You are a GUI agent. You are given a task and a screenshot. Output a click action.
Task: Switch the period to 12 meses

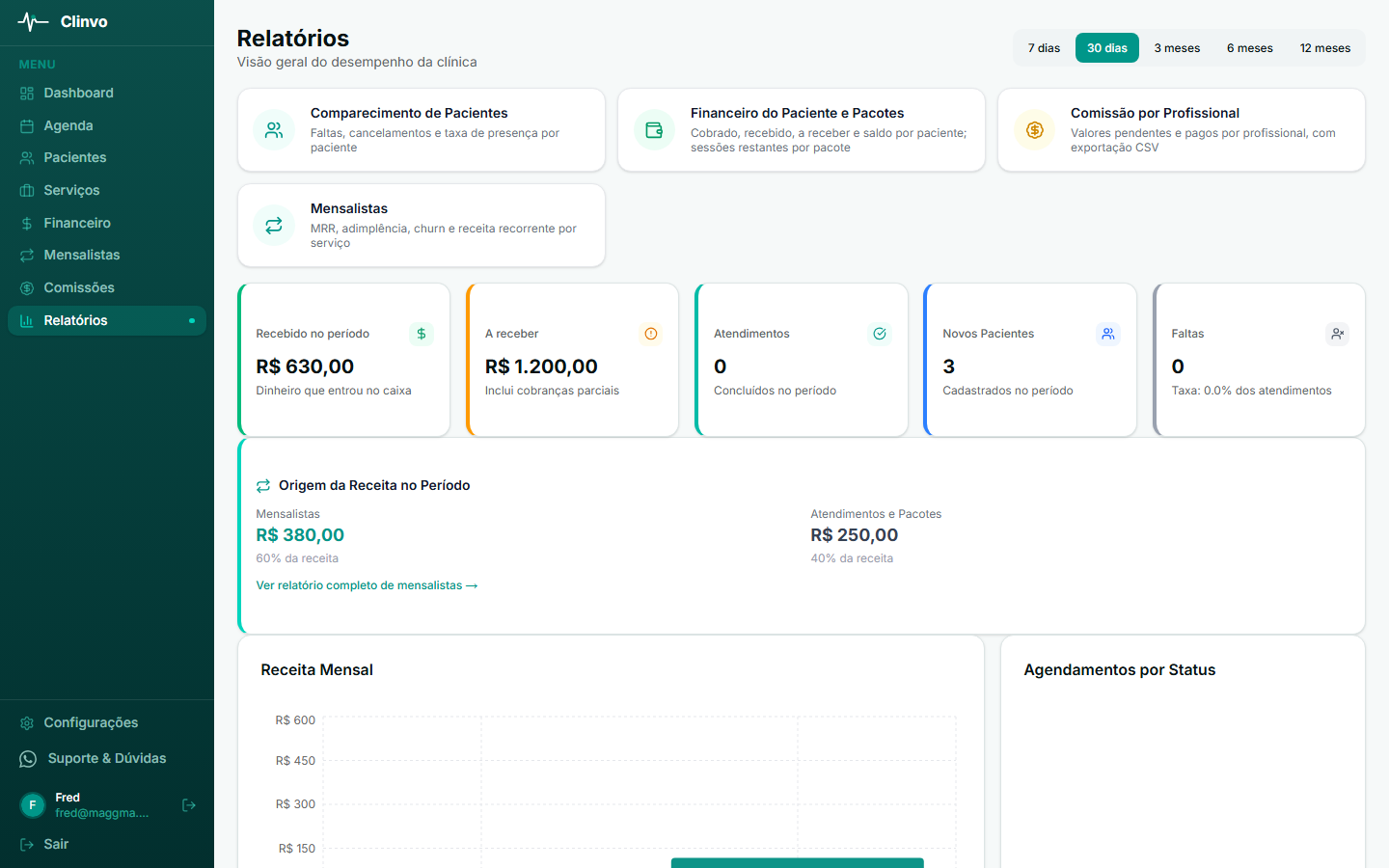tap(1325, 48)
